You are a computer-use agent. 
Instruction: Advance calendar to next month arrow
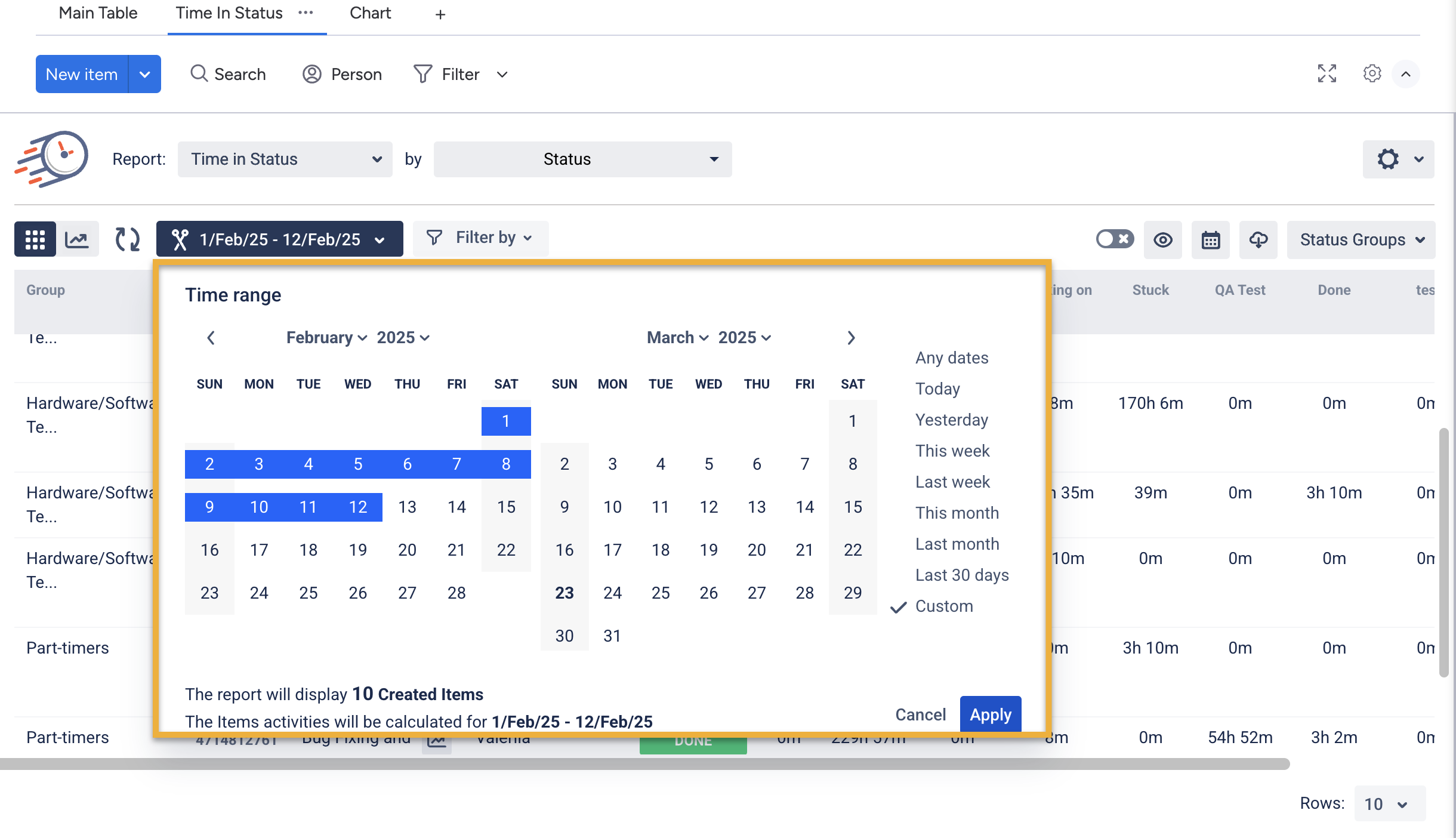click(x=851, y=338)
